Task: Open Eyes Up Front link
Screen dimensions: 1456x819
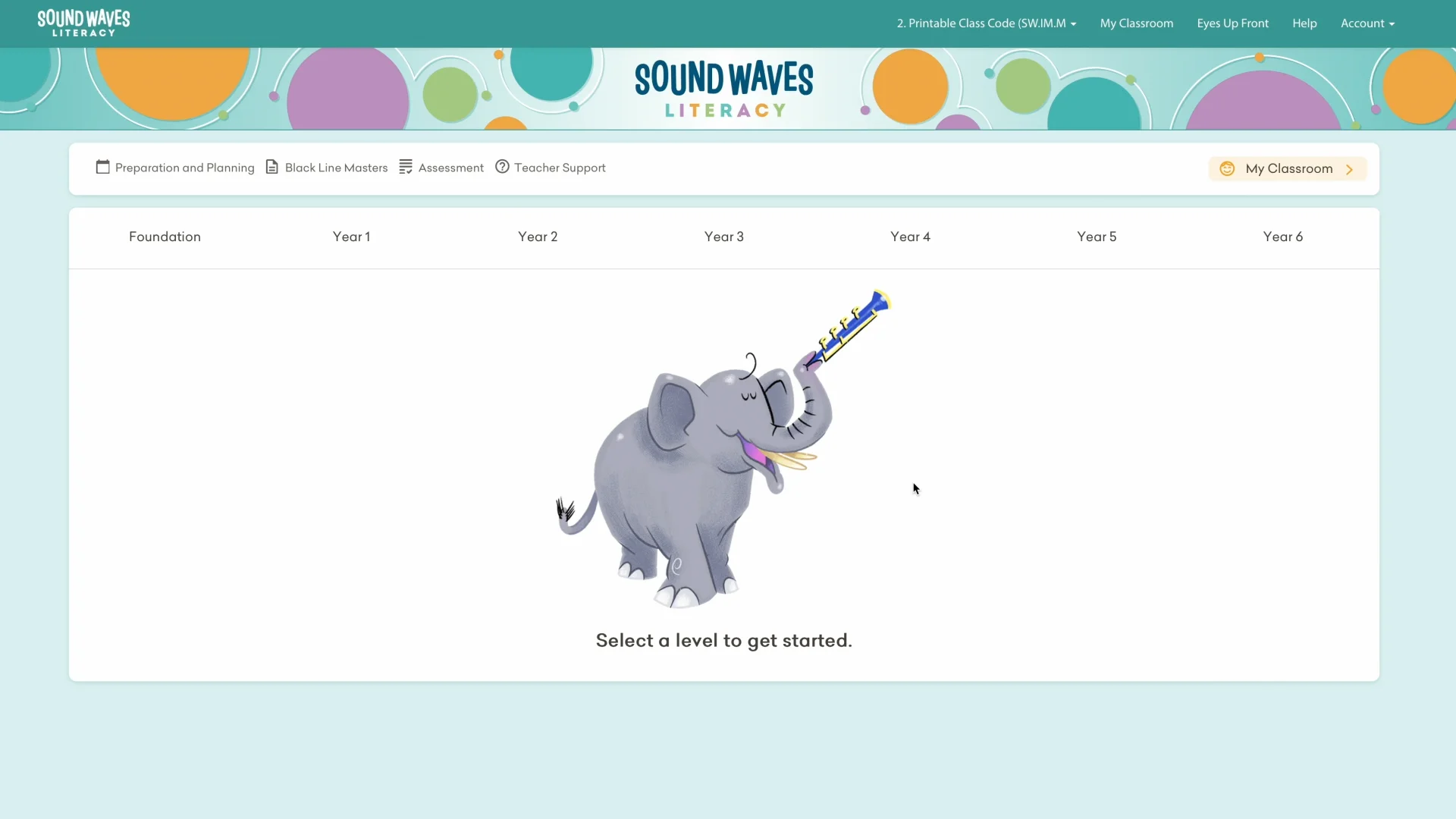Action: [1232, 24]
